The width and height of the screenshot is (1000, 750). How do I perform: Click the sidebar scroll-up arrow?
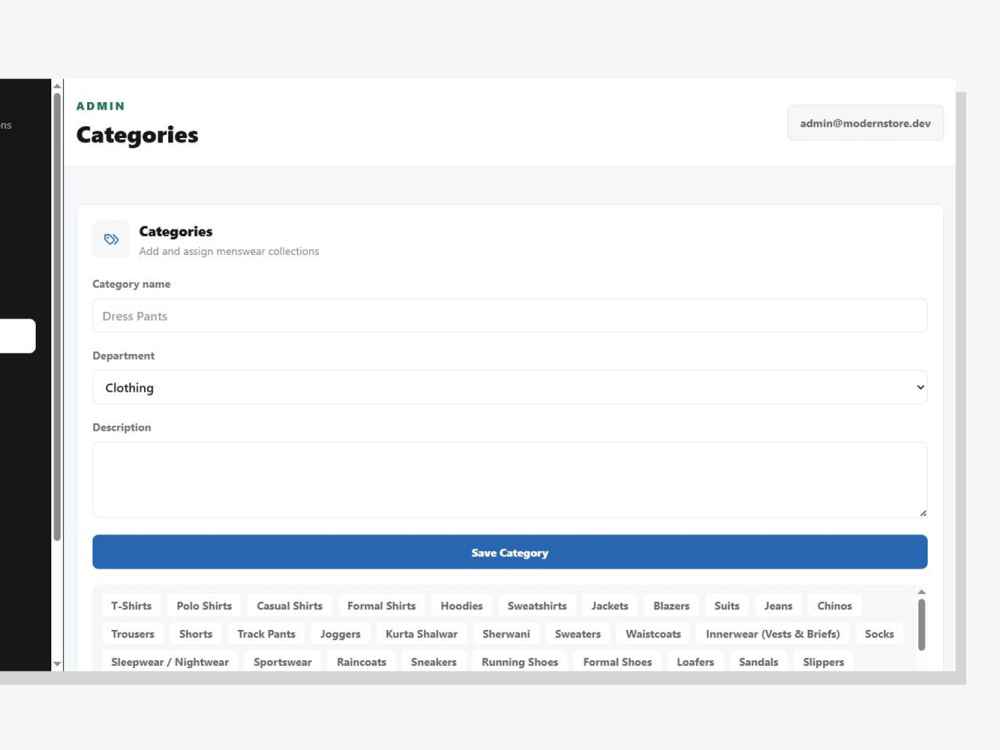coord(57,85)
